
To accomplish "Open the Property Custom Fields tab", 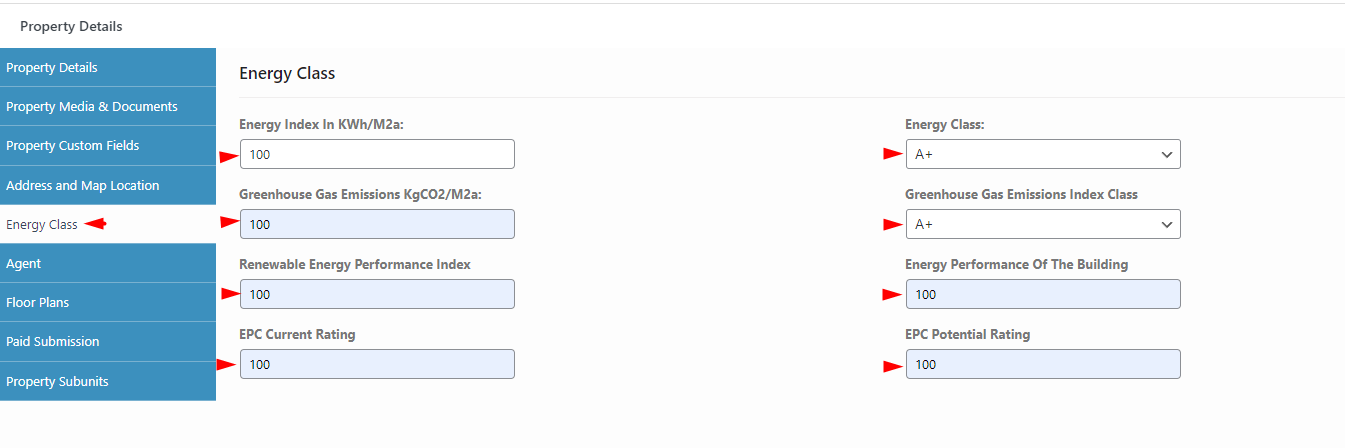I will tap(107, 145).
